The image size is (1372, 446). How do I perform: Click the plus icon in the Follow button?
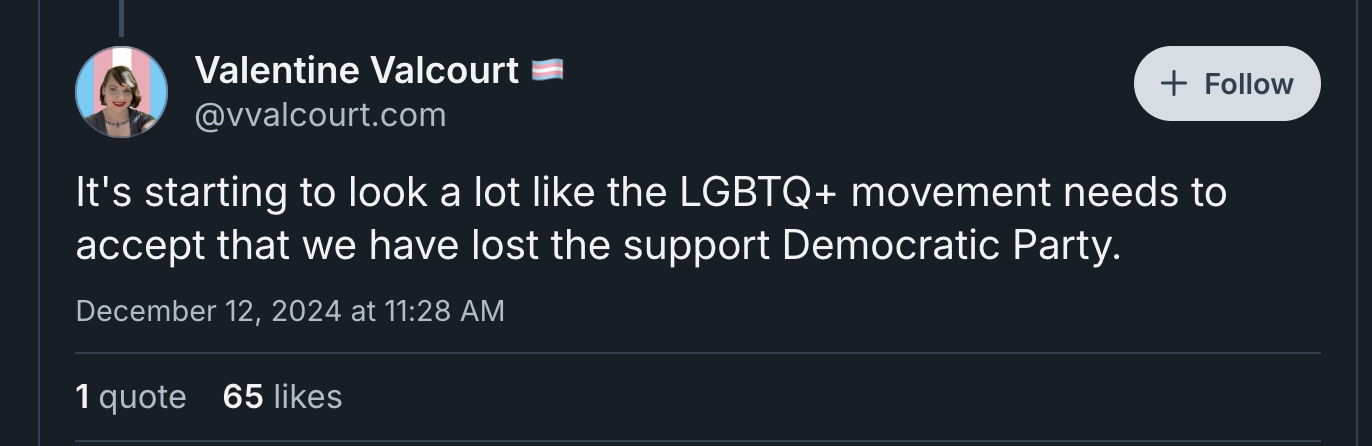click(x=1174, y=84)
